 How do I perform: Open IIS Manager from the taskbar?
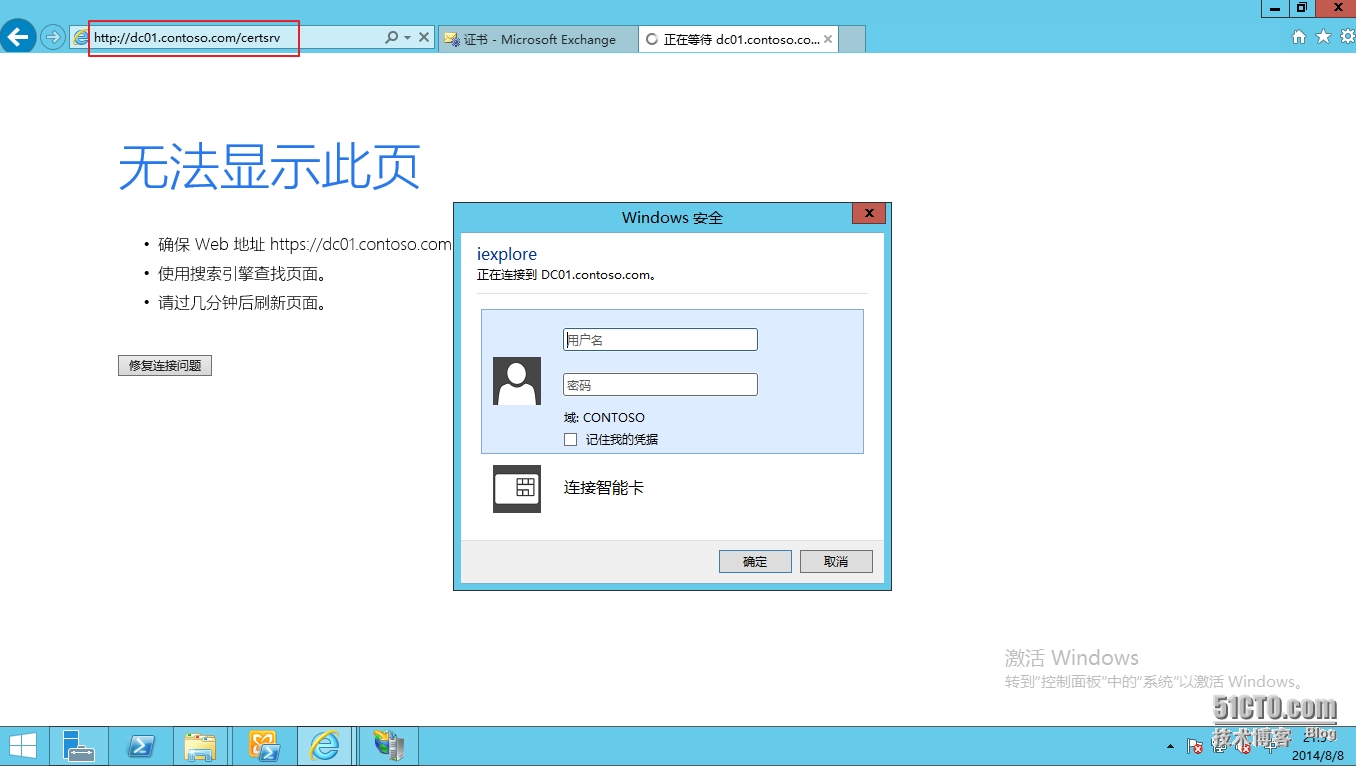tap(387, 745)
